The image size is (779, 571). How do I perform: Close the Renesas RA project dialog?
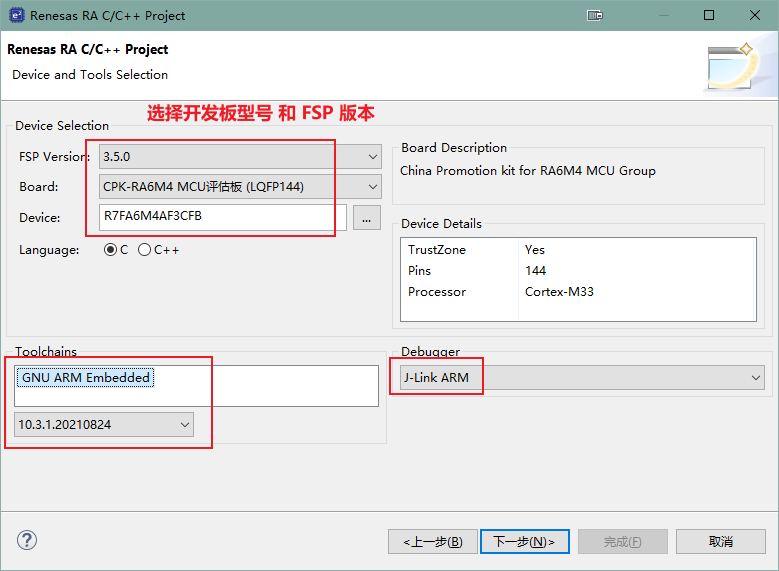754,16
